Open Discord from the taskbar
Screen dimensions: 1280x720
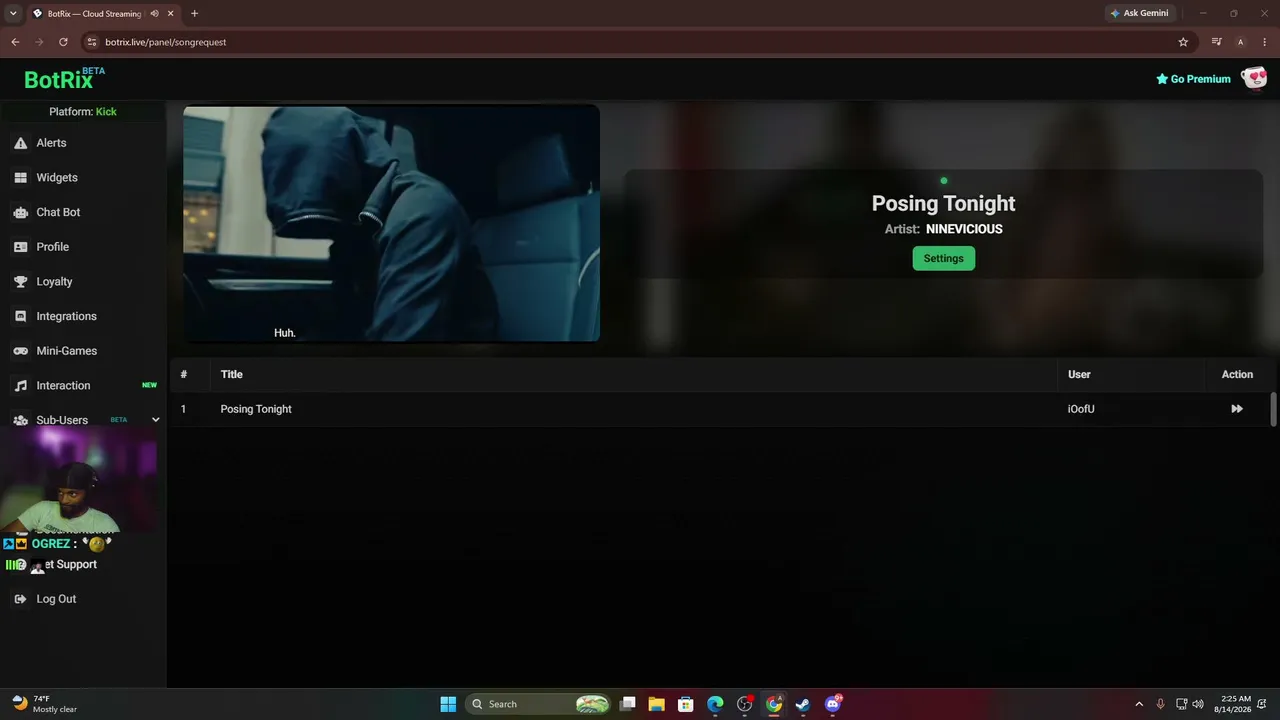pos(832,704)
